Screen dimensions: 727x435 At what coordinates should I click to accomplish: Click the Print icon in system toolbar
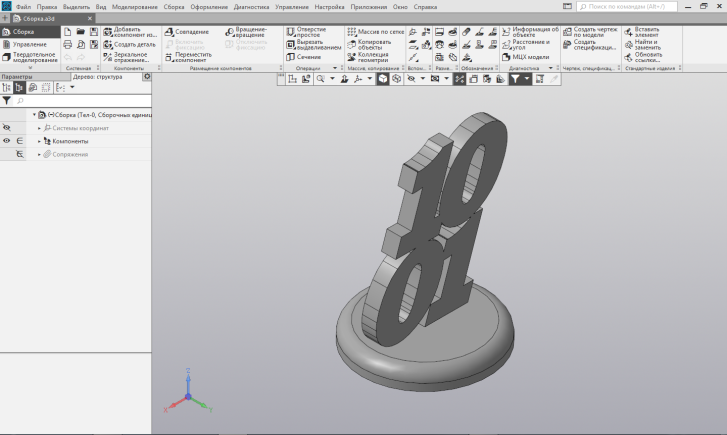pyautogui.click(x=67, y=45)
